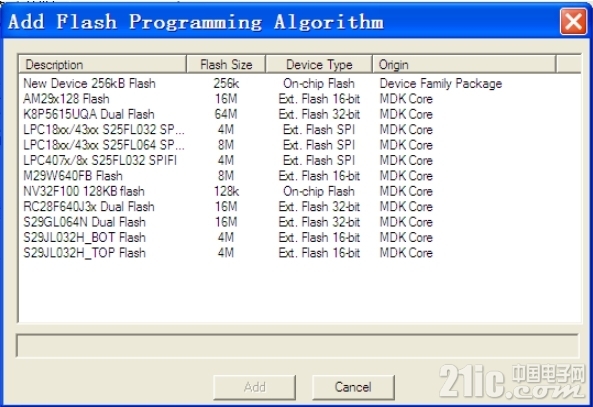593x407 pixels.
Task: Click the empty path field below the list
Action: coord(298,345)
